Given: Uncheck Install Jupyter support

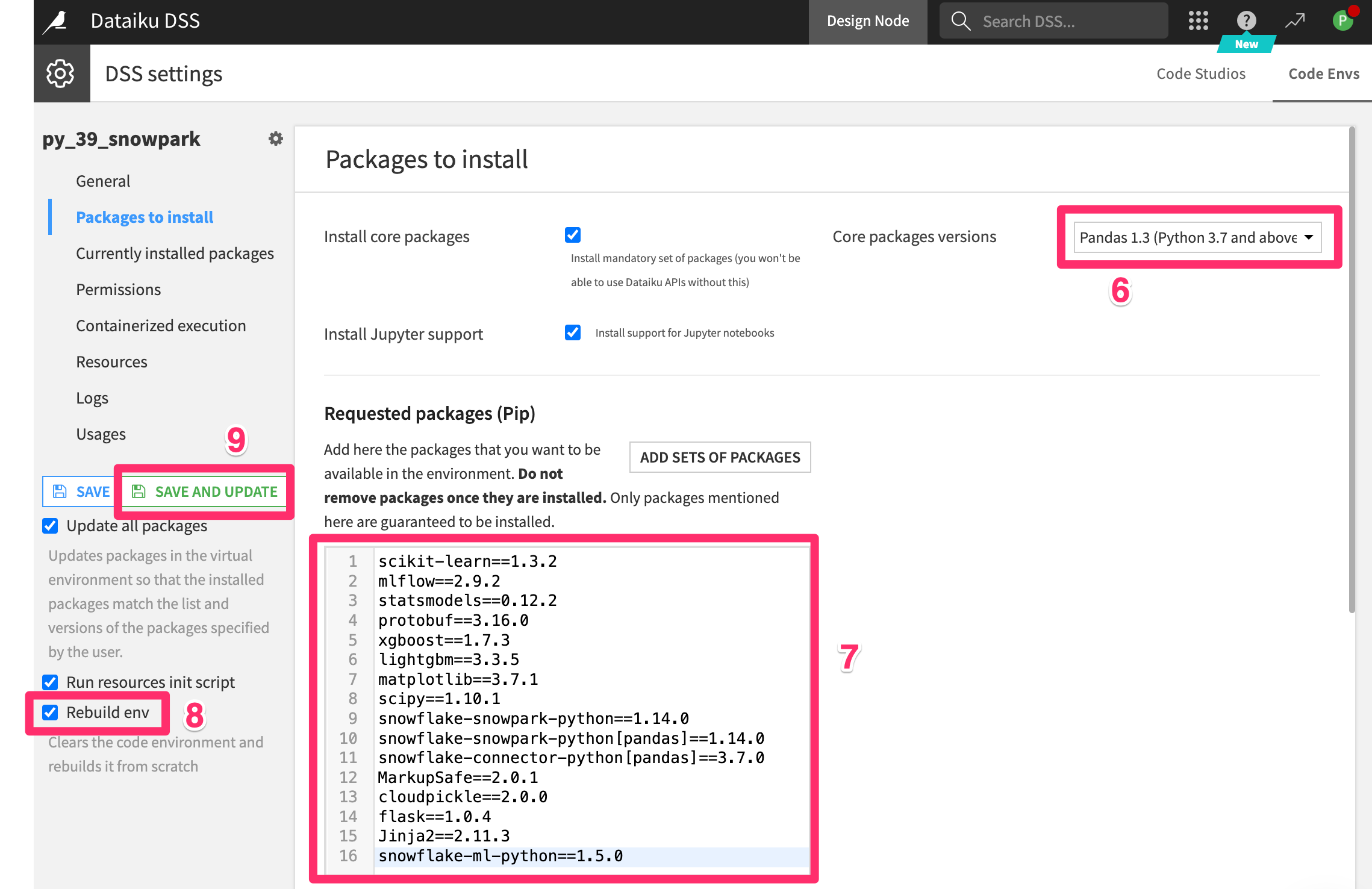Looking at the screenshot, I should click(573, 332).
